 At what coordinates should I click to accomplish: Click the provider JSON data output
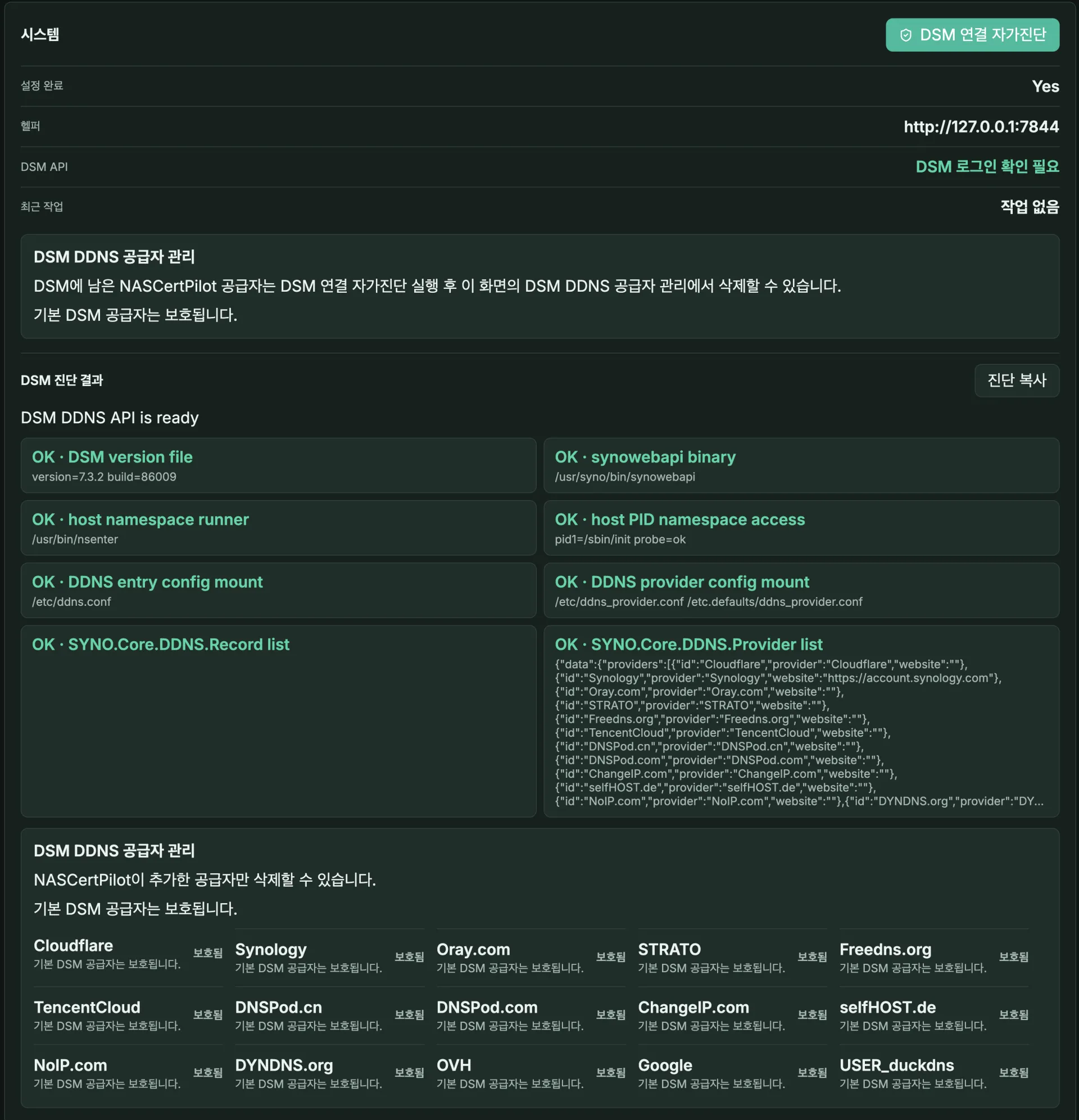click(x=799, y=733)
